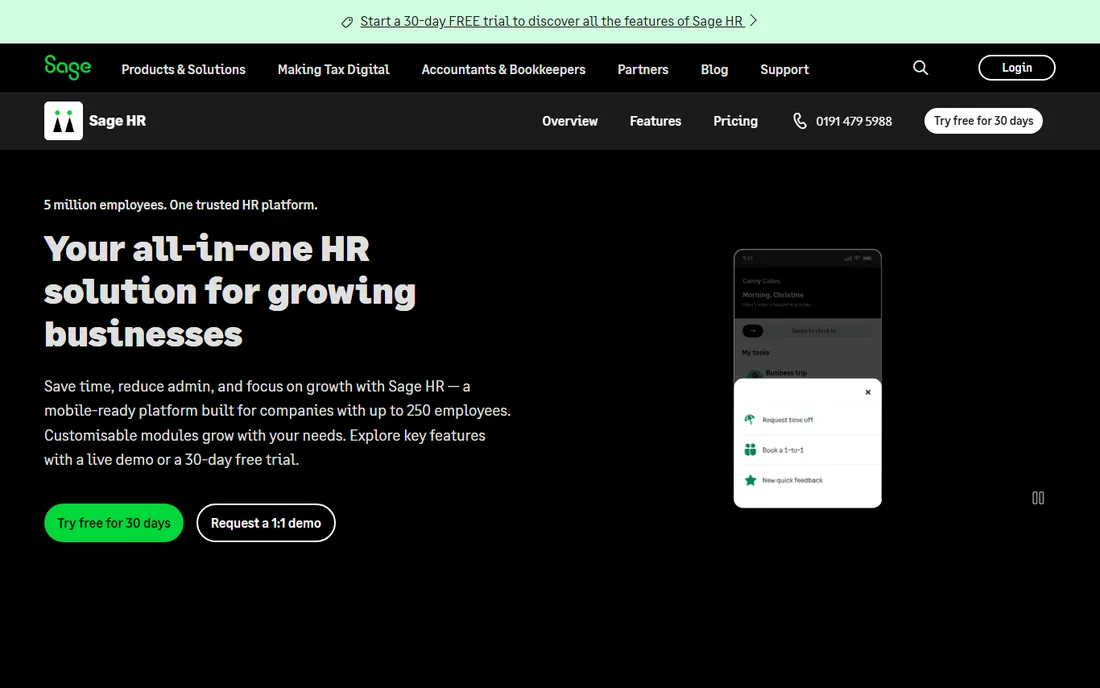Open the Support menu
1100x688 pixels.
tap(784, 69)
